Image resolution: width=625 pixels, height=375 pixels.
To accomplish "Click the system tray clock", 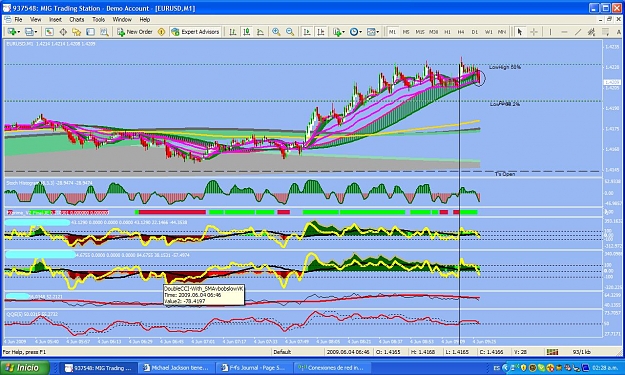I will tap(606, 368).
